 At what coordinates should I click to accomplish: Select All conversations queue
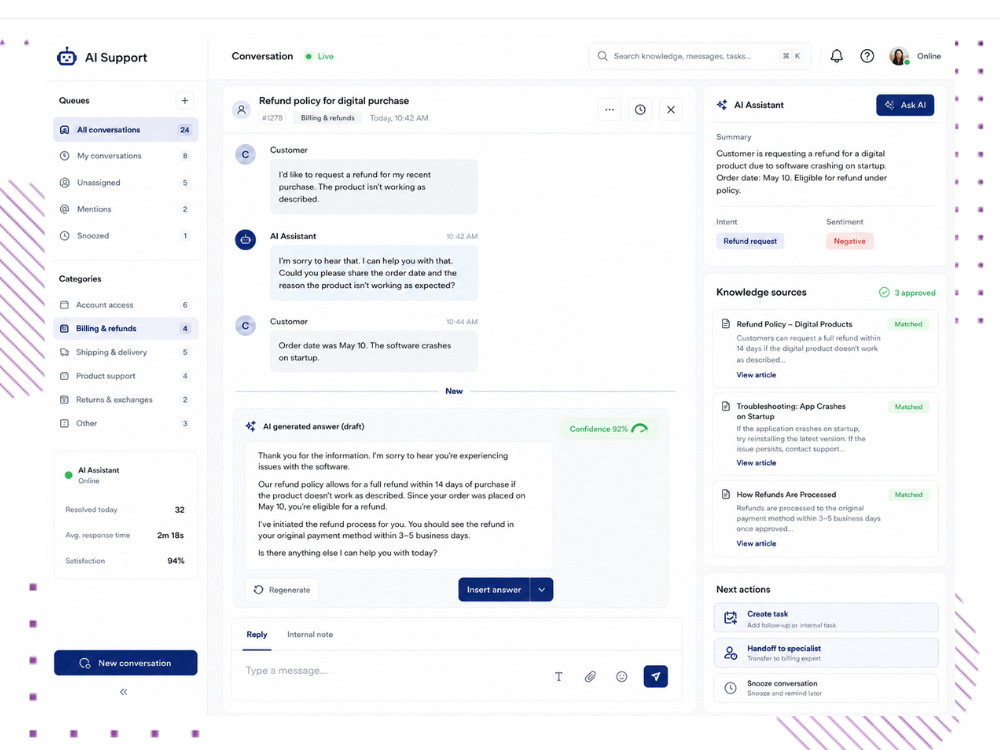[126, 129]
